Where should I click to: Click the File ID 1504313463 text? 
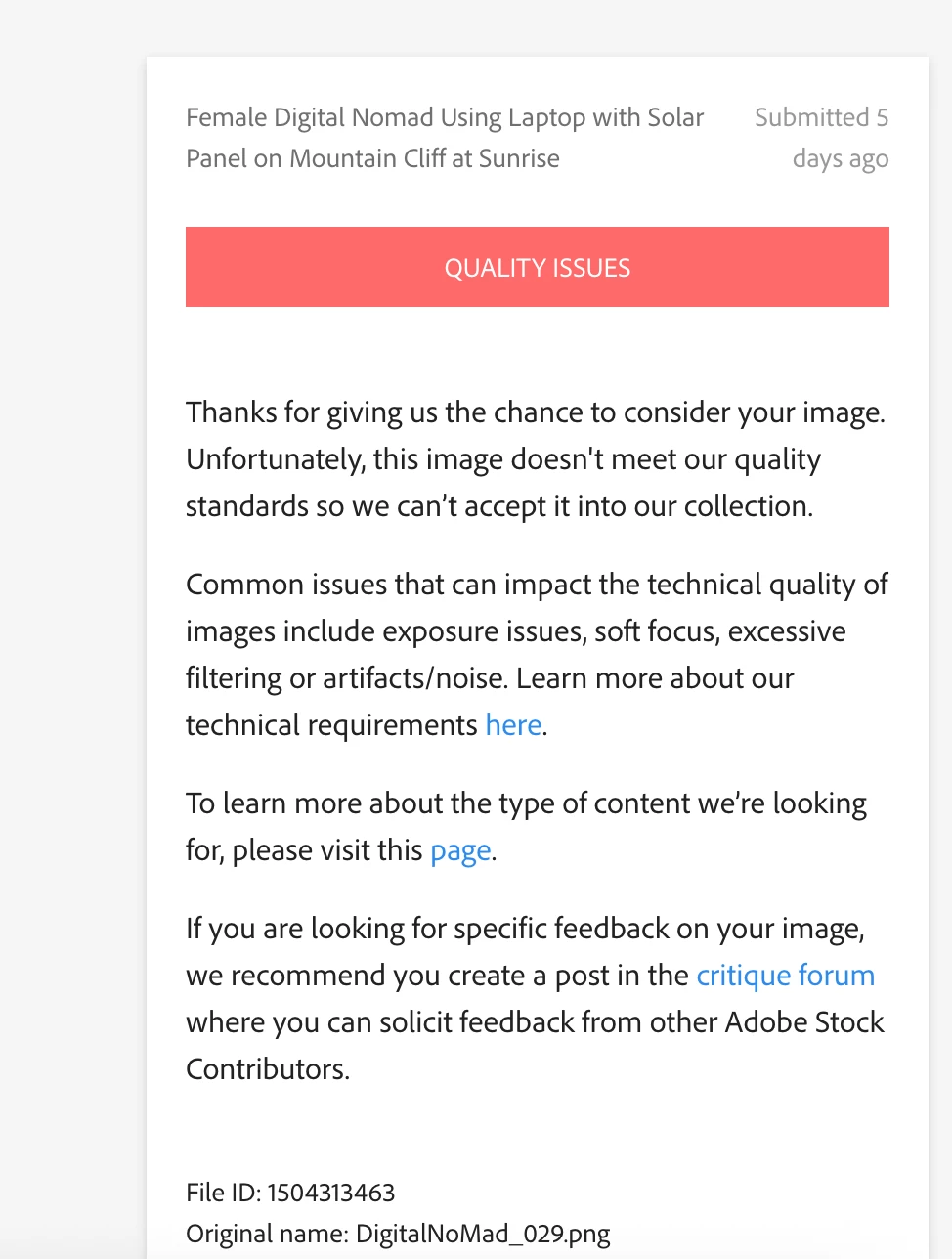click(x=290, y=1193)
